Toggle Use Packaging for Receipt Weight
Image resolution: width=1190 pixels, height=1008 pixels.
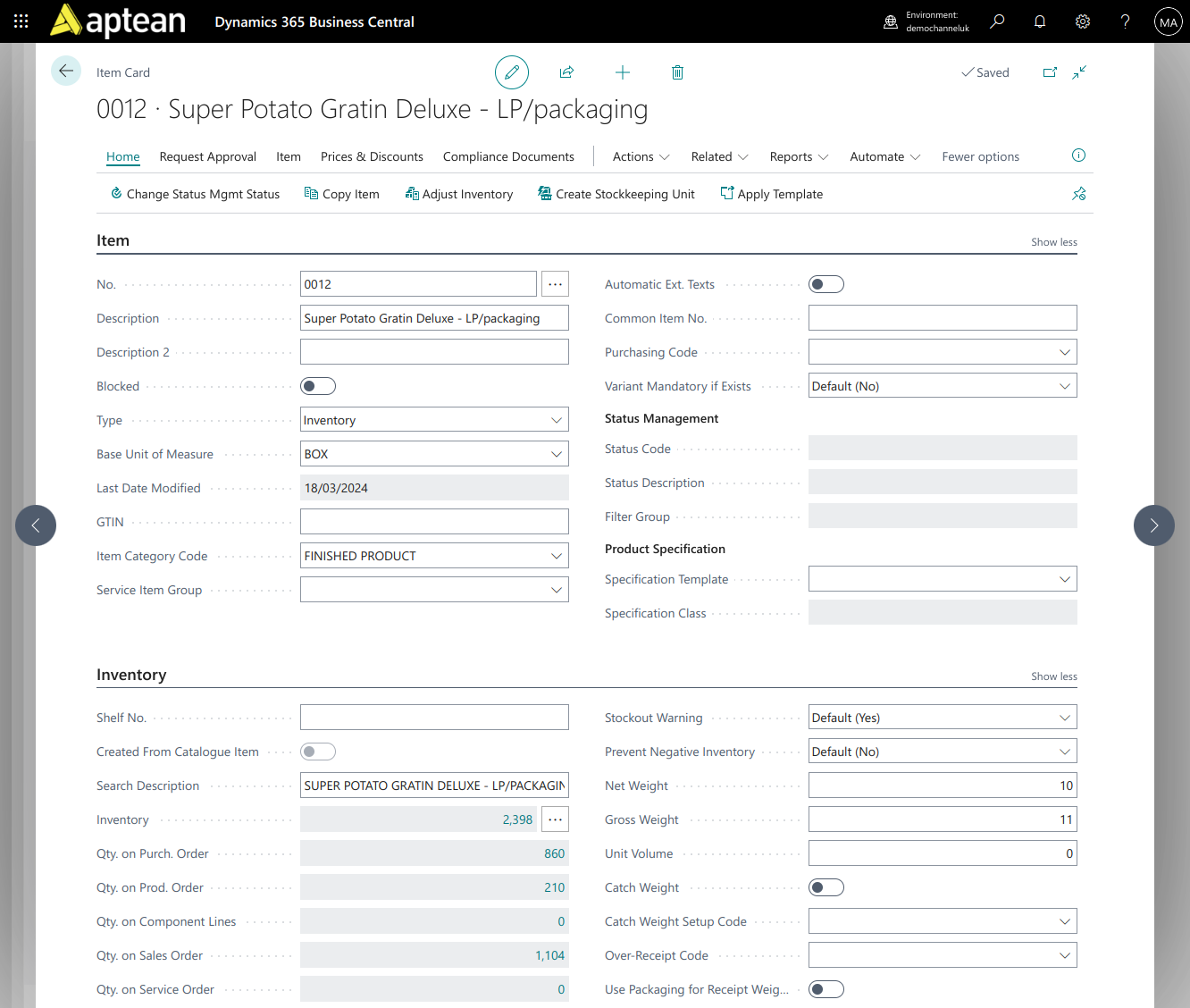pos(826,989)
